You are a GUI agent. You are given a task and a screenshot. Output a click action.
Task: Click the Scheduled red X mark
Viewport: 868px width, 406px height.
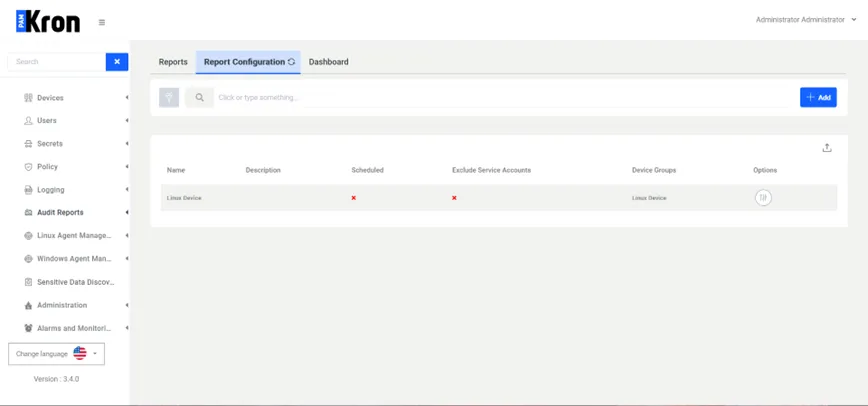(x=354, y=198)
